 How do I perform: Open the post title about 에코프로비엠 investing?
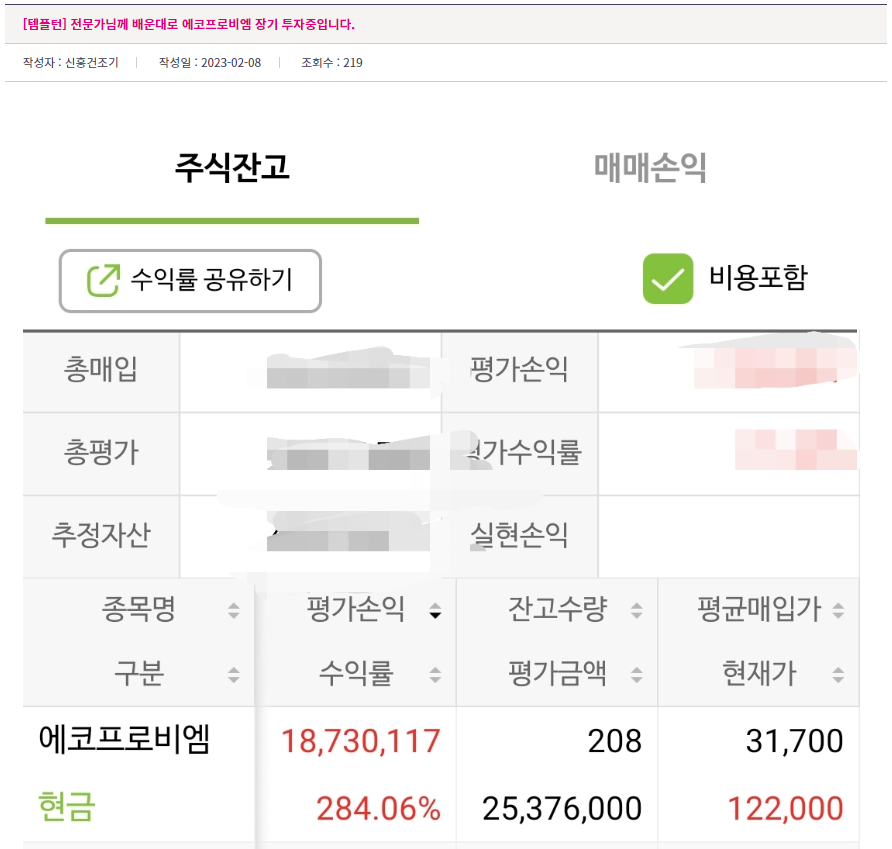click(x=188, y=24)
